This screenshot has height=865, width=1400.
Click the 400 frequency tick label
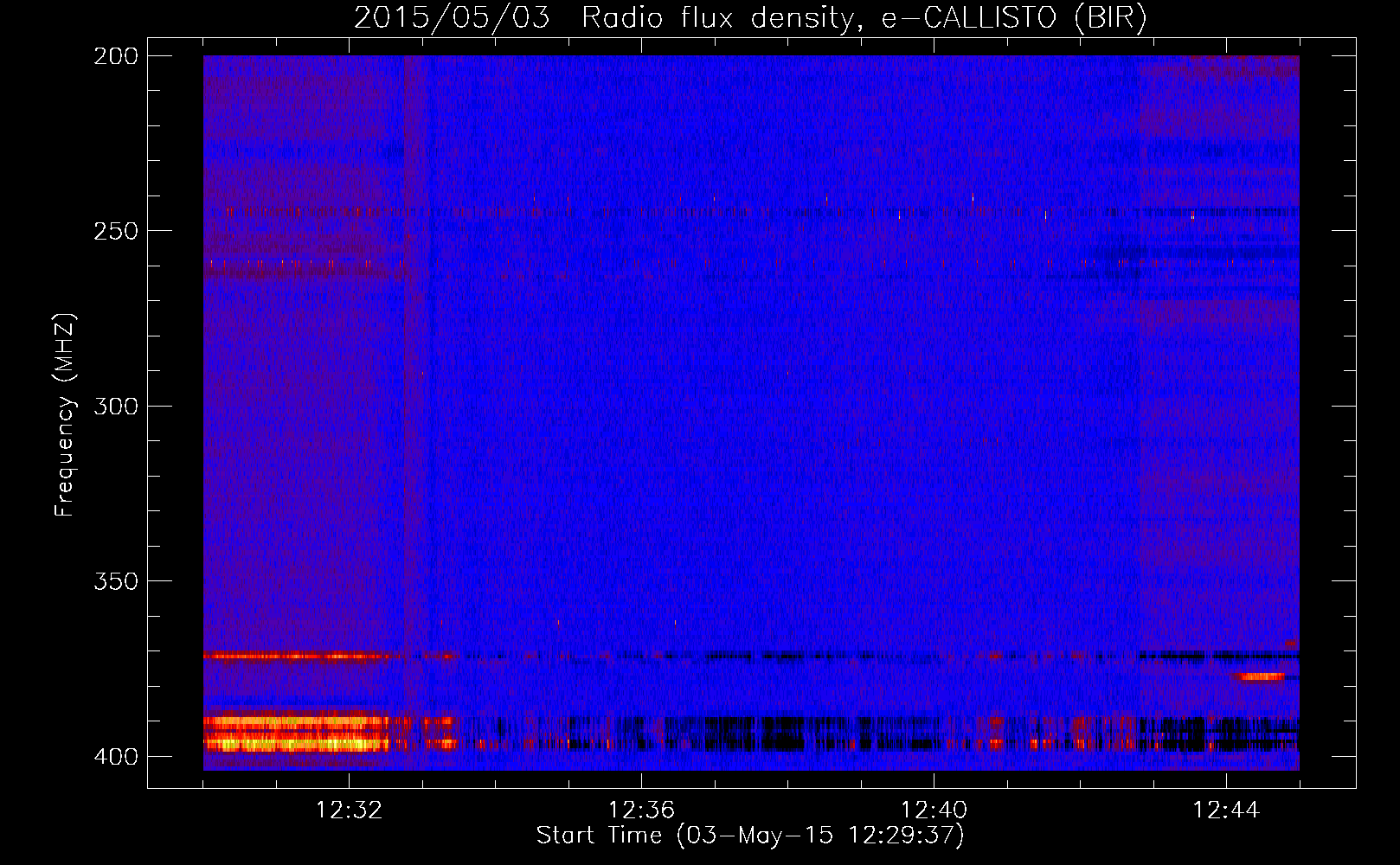click(116, 757)
